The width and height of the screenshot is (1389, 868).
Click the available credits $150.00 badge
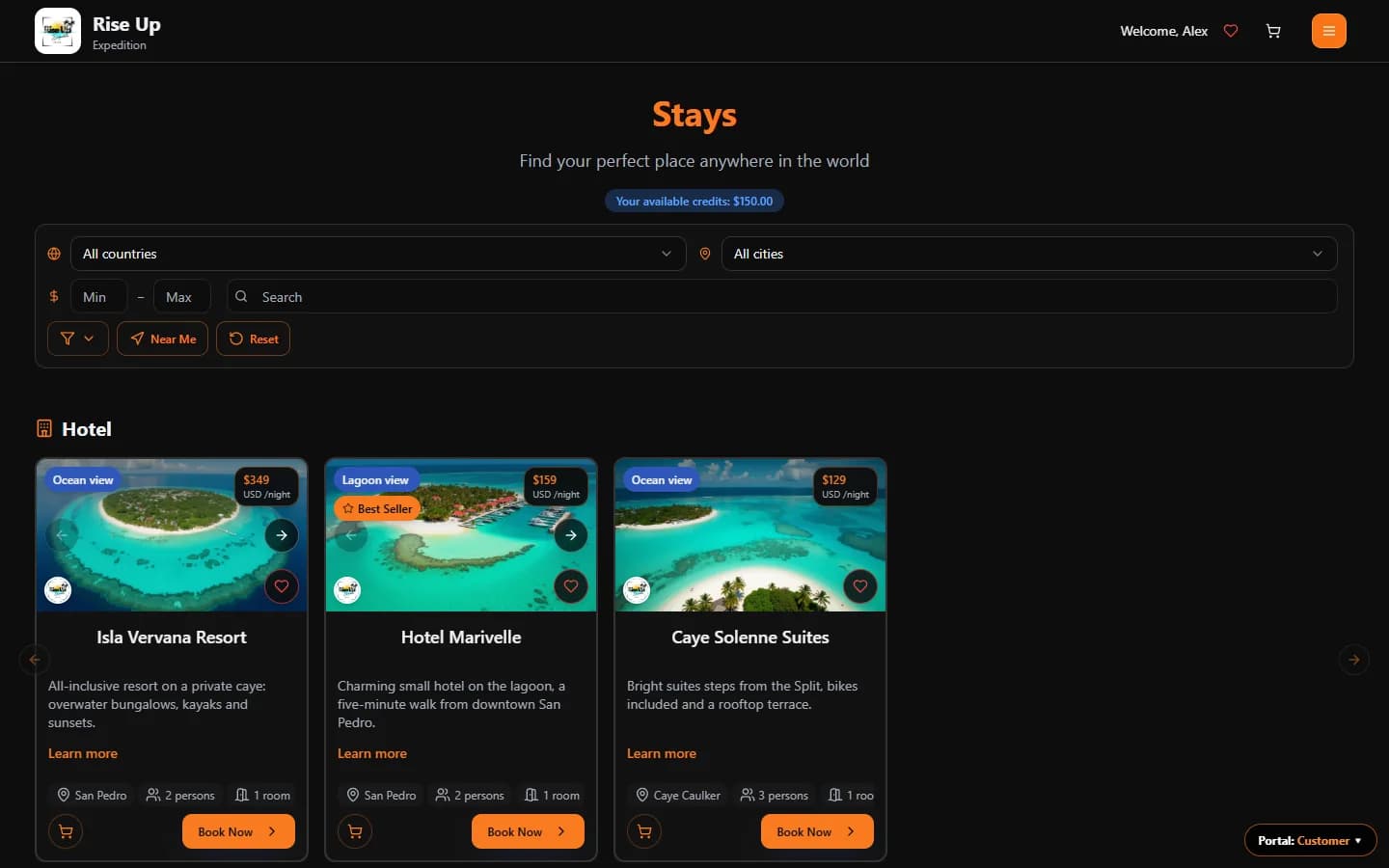[x=694, y=202]
